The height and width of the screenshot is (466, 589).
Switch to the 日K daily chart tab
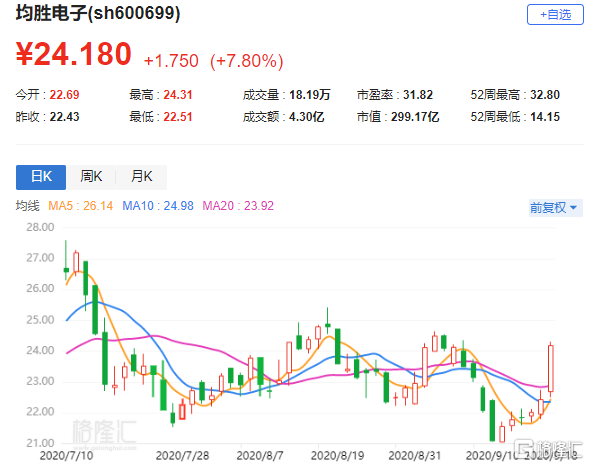[x=41, y=177]
